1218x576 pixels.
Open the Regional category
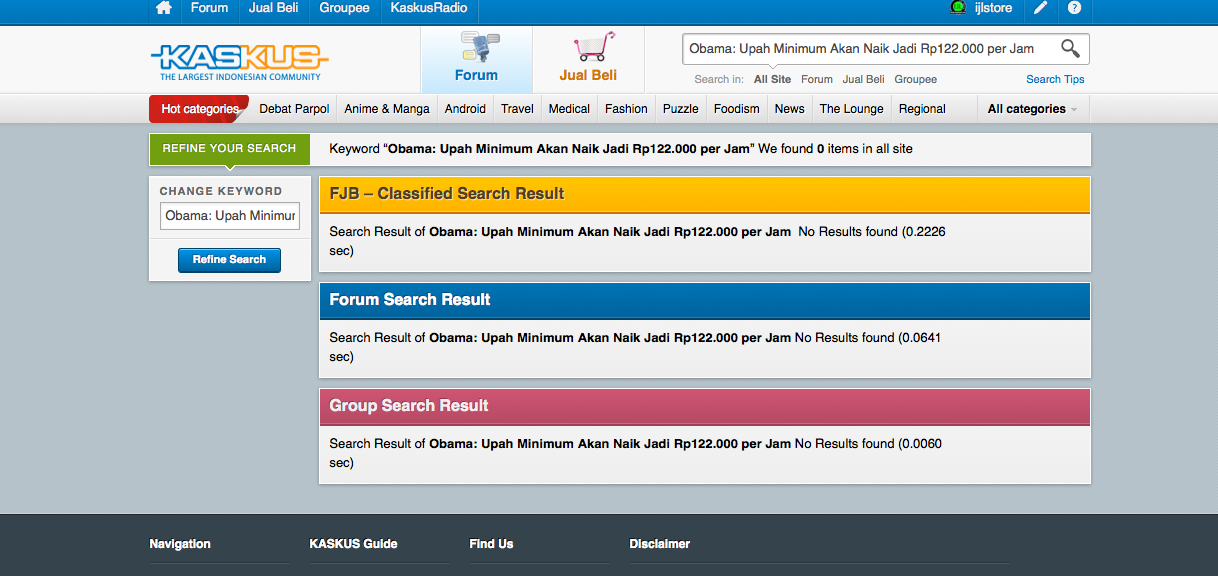(x=922, y=109)
